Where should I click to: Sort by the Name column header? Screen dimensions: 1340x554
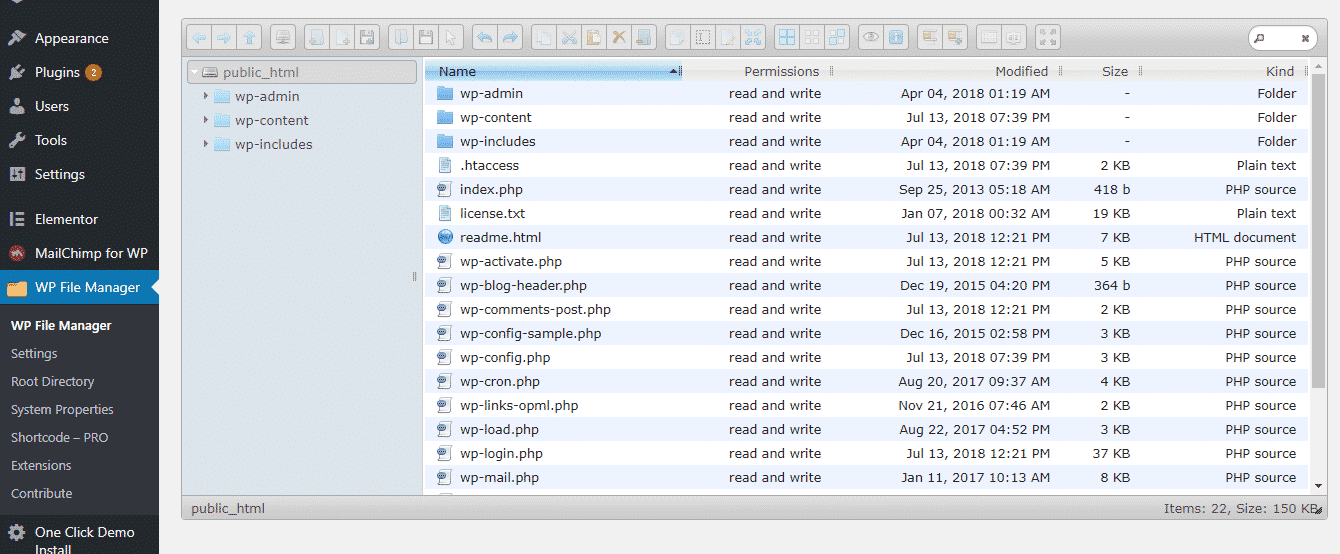click(x=553, y=71)
